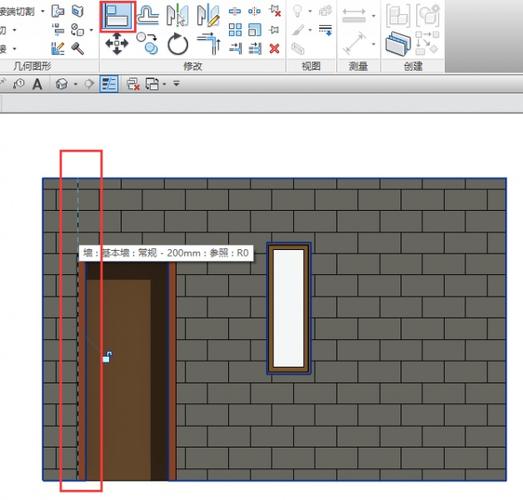
Task: Click the Join/Unjoin Roof icon
Action: (58, 11)
